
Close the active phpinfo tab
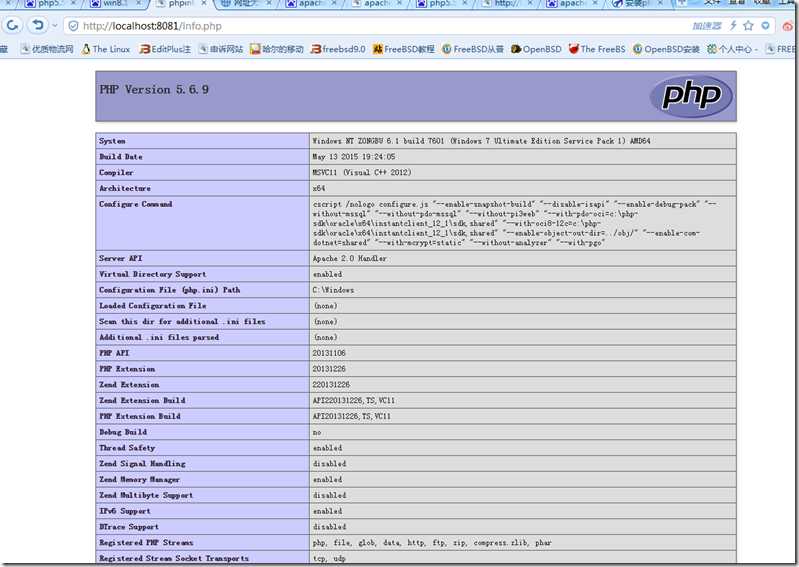(204, 4)
